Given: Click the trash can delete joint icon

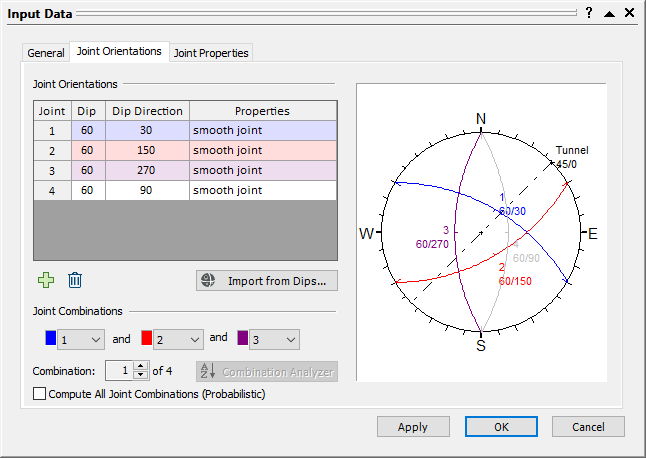Looking at the screenshot, I should [75, 280].
